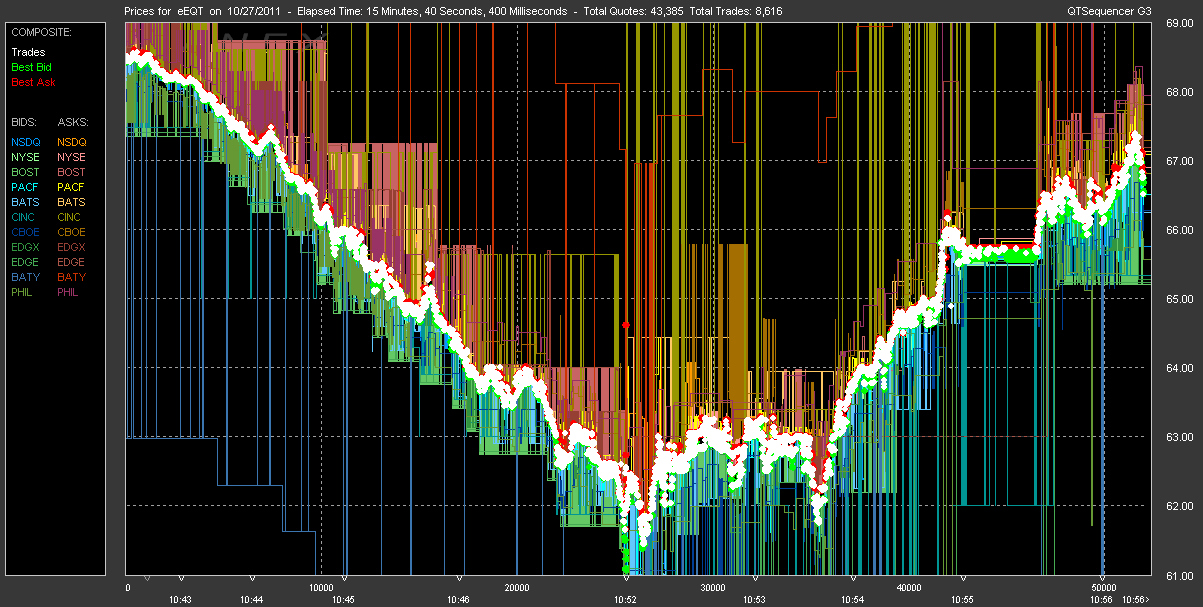The width and height of the screenshot is (1203, 607).
Task: Select CBOE in the ASKS column
Action: click(x=72, y=232)
